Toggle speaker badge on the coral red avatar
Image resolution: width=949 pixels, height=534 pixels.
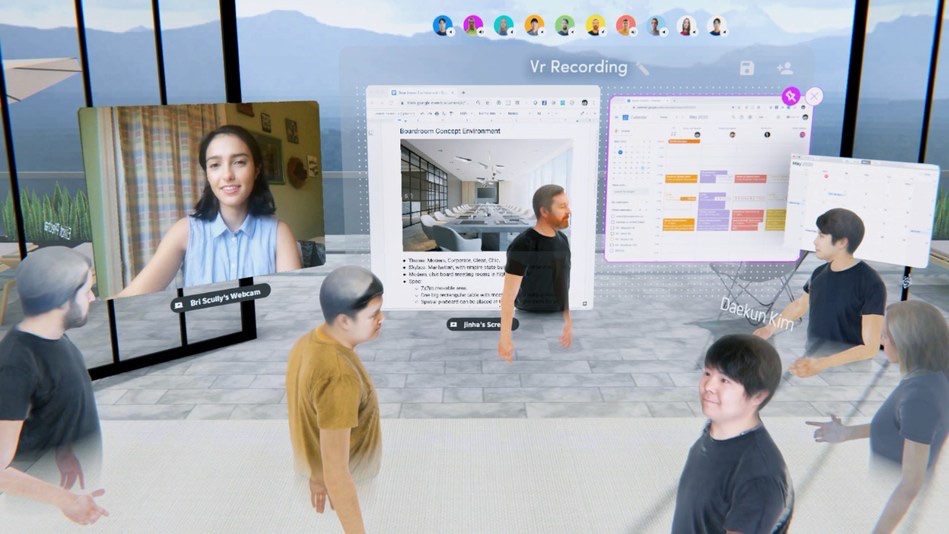click(x=634, y=32)
